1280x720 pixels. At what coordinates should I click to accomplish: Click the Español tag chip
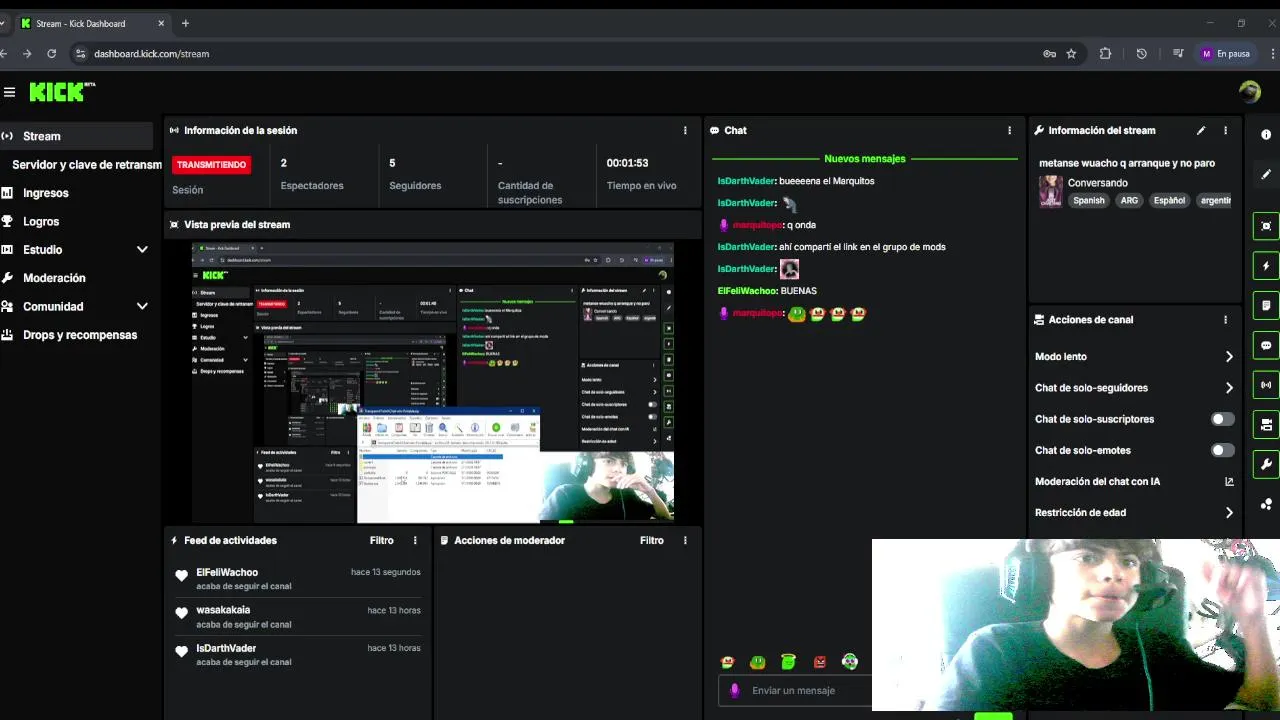(x=1169, y=200)
